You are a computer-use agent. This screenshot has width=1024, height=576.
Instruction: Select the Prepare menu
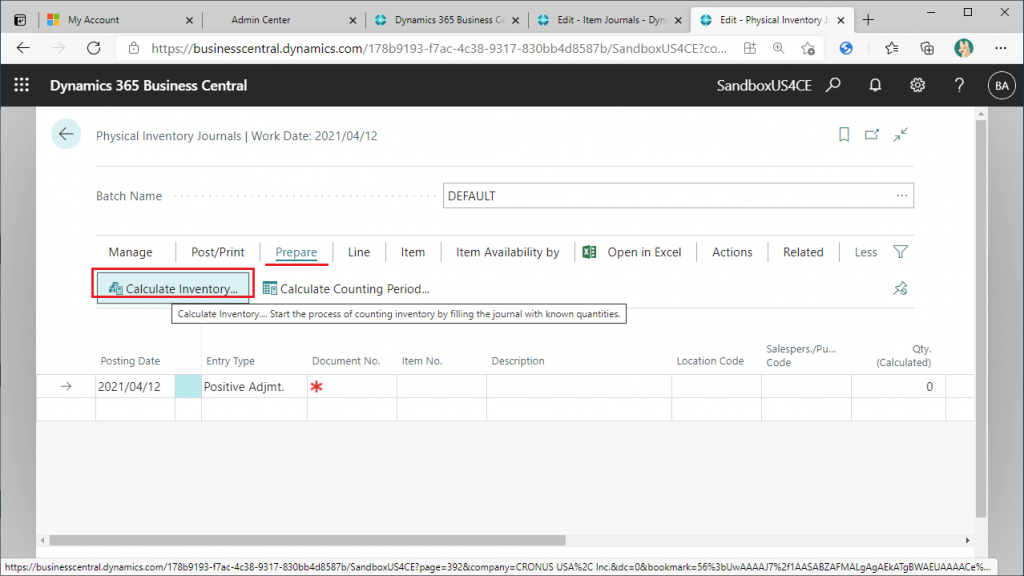tap(296, 252)
